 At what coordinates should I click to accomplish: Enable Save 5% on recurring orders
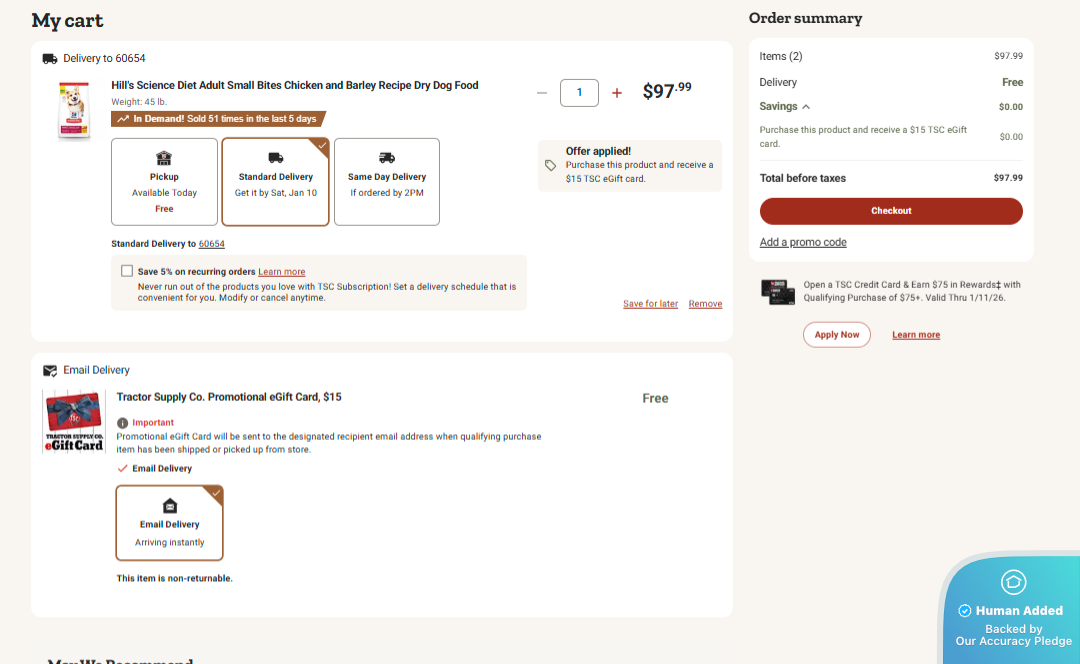[x=127, y=271]
